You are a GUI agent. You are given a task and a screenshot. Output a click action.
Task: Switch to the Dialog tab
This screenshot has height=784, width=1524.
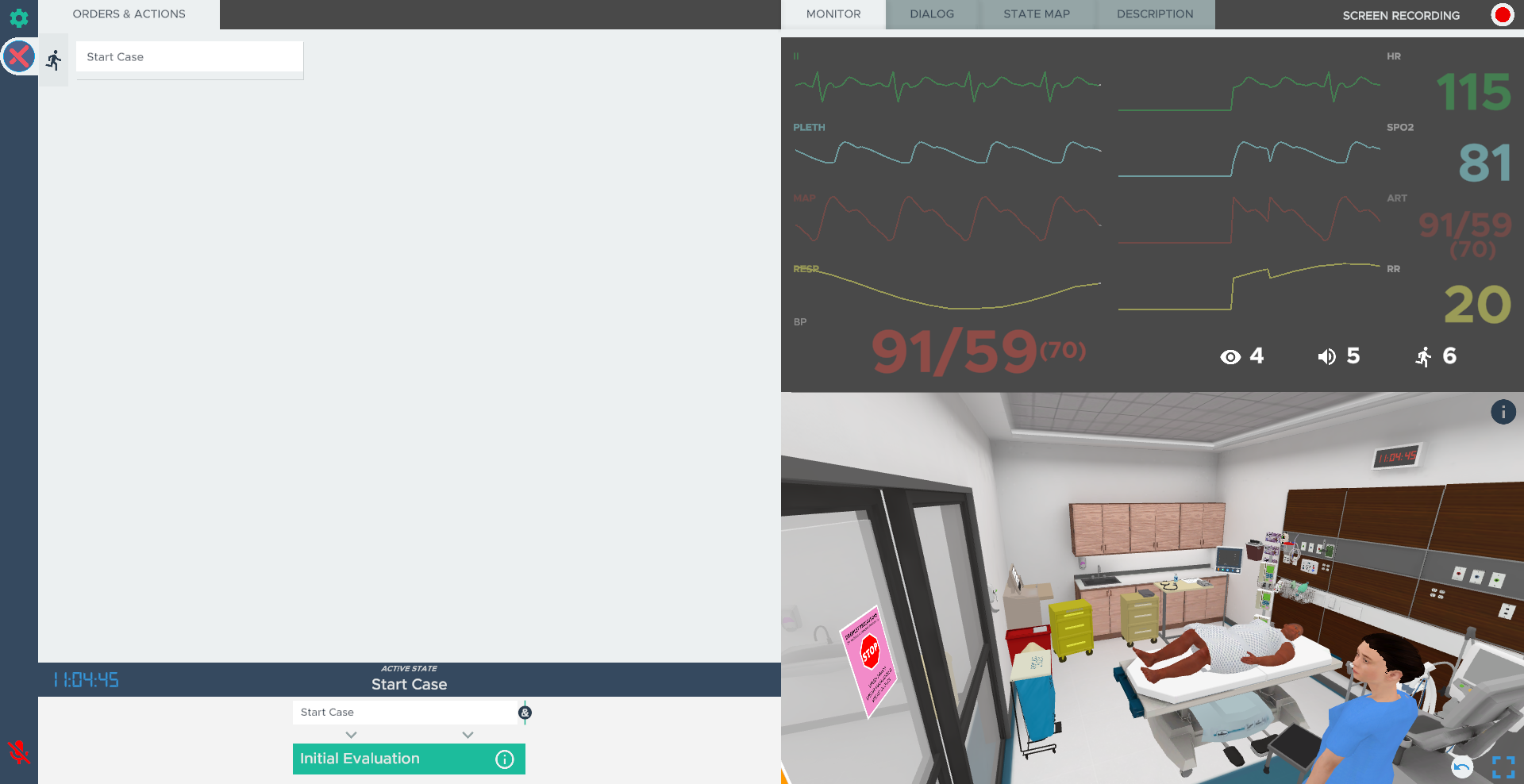[932, 14]
